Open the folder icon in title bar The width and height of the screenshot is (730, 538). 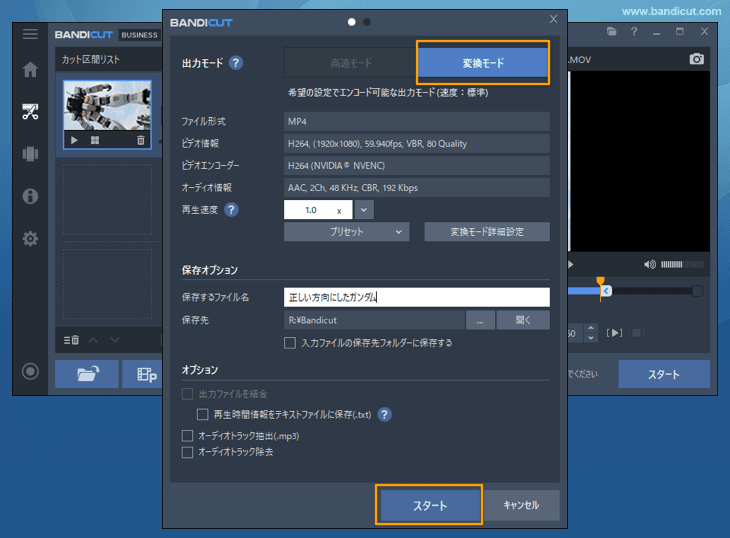(612, 32)
